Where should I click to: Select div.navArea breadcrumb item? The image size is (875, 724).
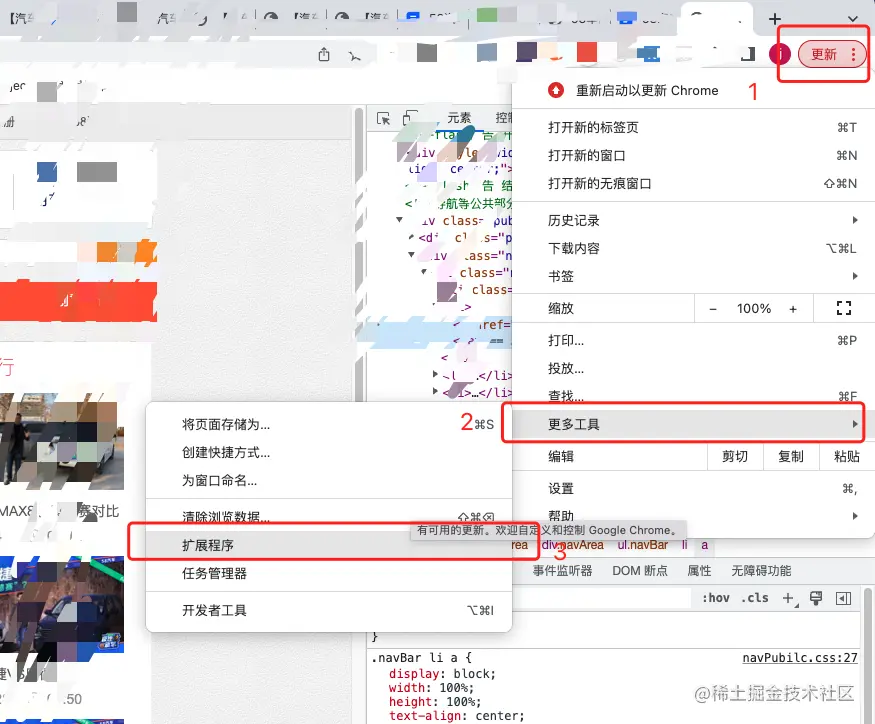[573, 545]
